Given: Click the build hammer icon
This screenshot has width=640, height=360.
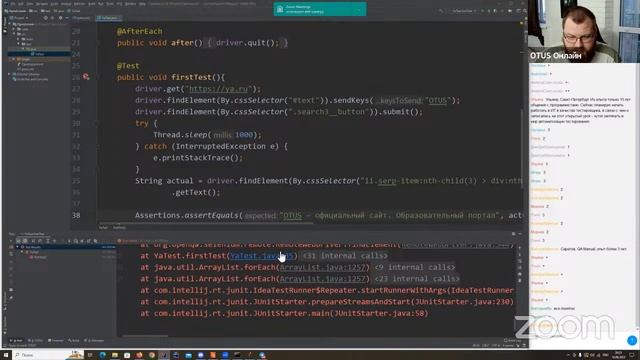Looking at the screenshot, I should 441,11.
